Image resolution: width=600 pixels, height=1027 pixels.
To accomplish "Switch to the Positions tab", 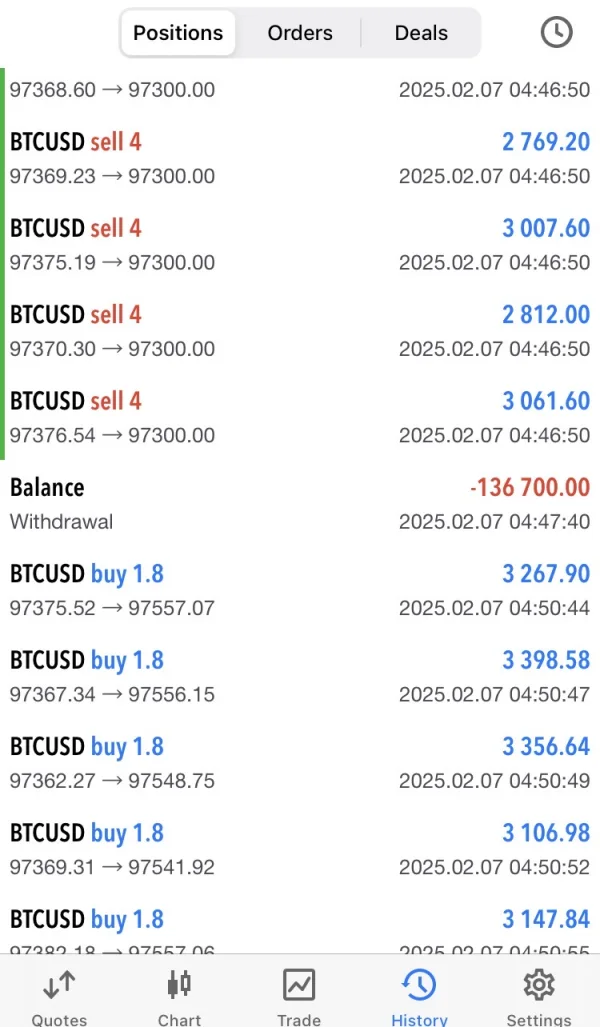I will click(179, 33).
